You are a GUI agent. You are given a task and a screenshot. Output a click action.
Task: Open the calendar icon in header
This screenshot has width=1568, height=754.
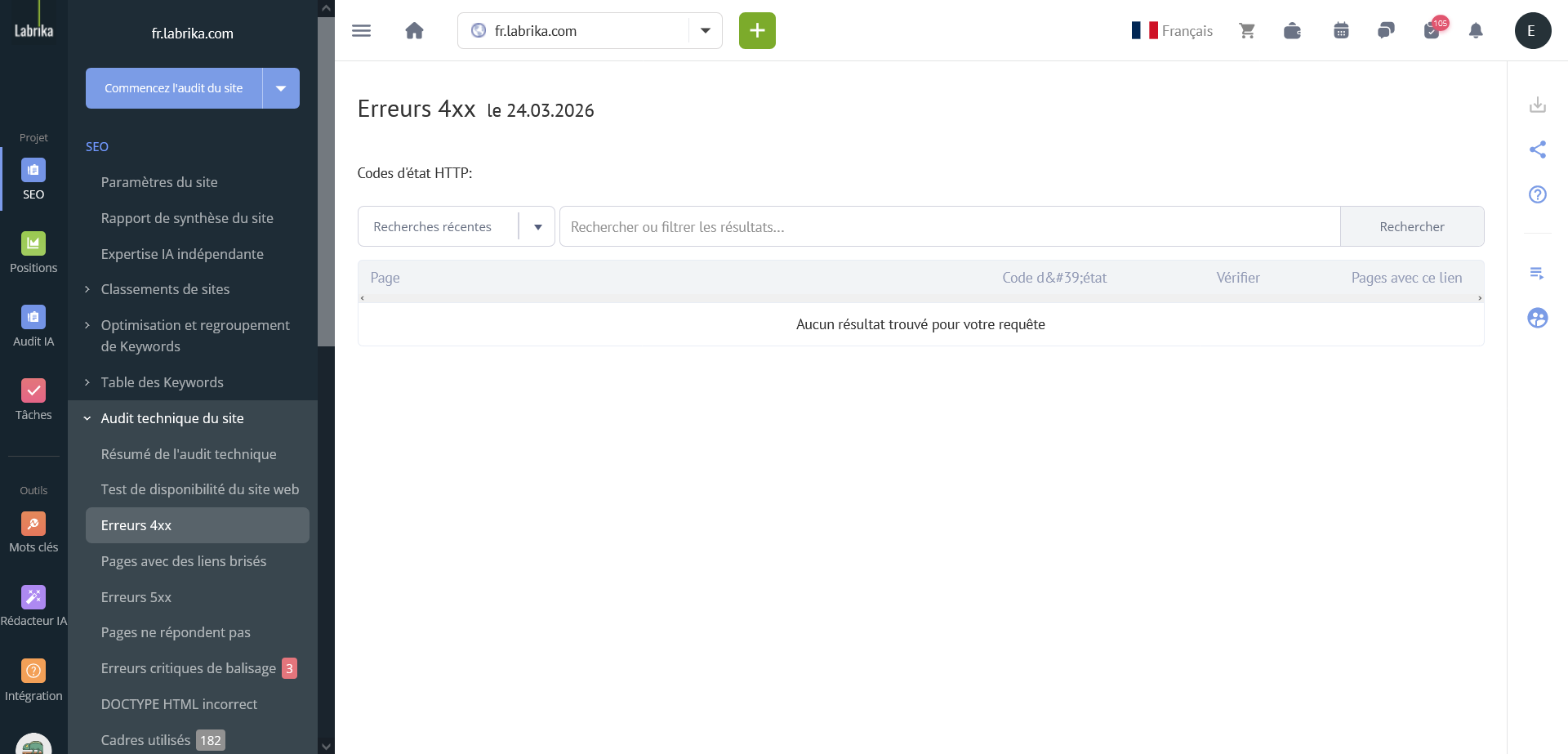pos(1341,31)
